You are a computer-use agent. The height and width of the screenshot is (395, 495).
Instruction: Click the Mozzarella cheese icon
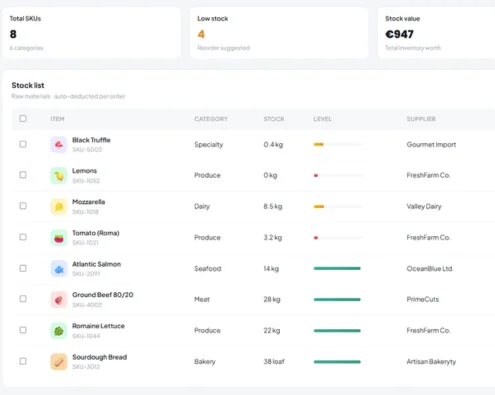point(59,207)
